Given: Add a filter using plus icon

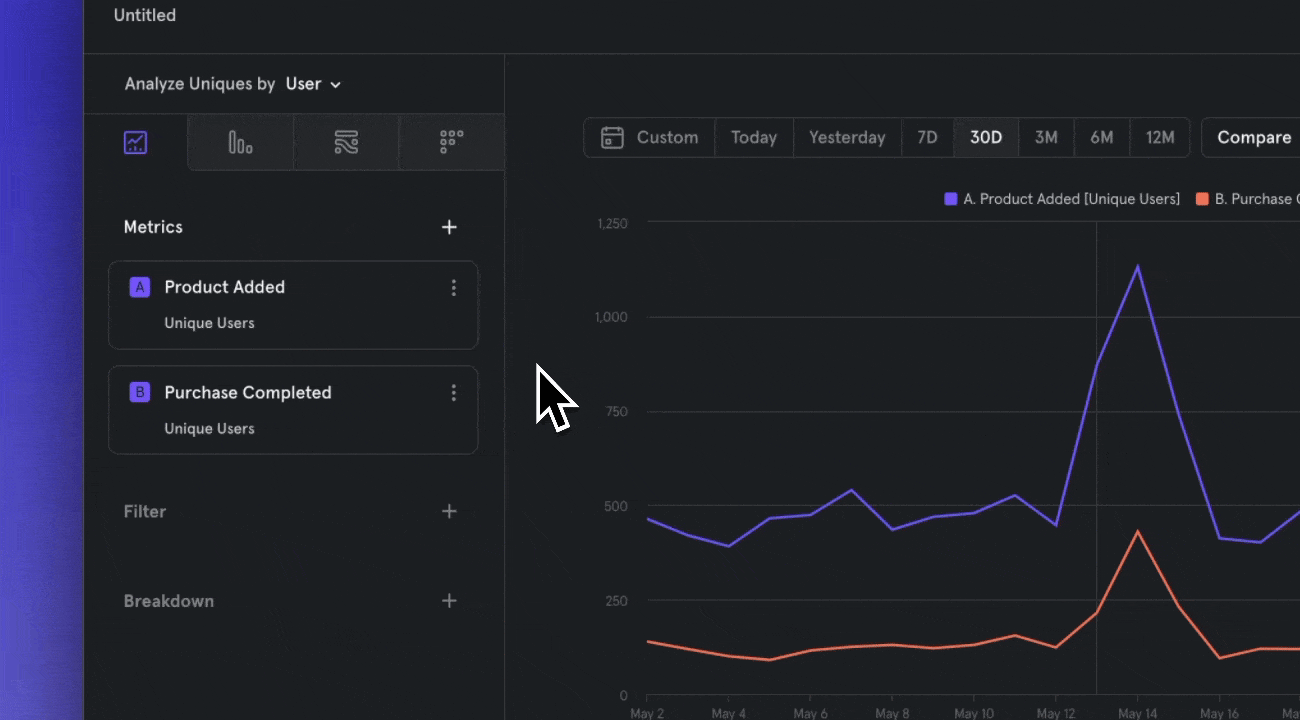Looking at the screenshot, I should tap(449, 511).
